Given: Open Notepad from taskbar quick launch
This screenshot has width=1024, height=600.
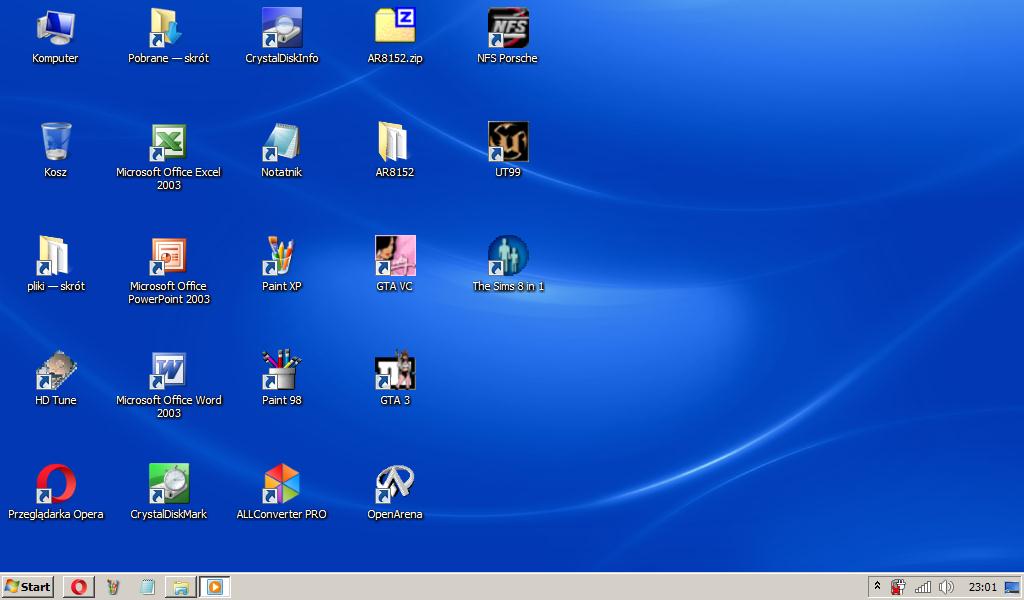Looking at the screenshot, I should click(x=148, y=587).
